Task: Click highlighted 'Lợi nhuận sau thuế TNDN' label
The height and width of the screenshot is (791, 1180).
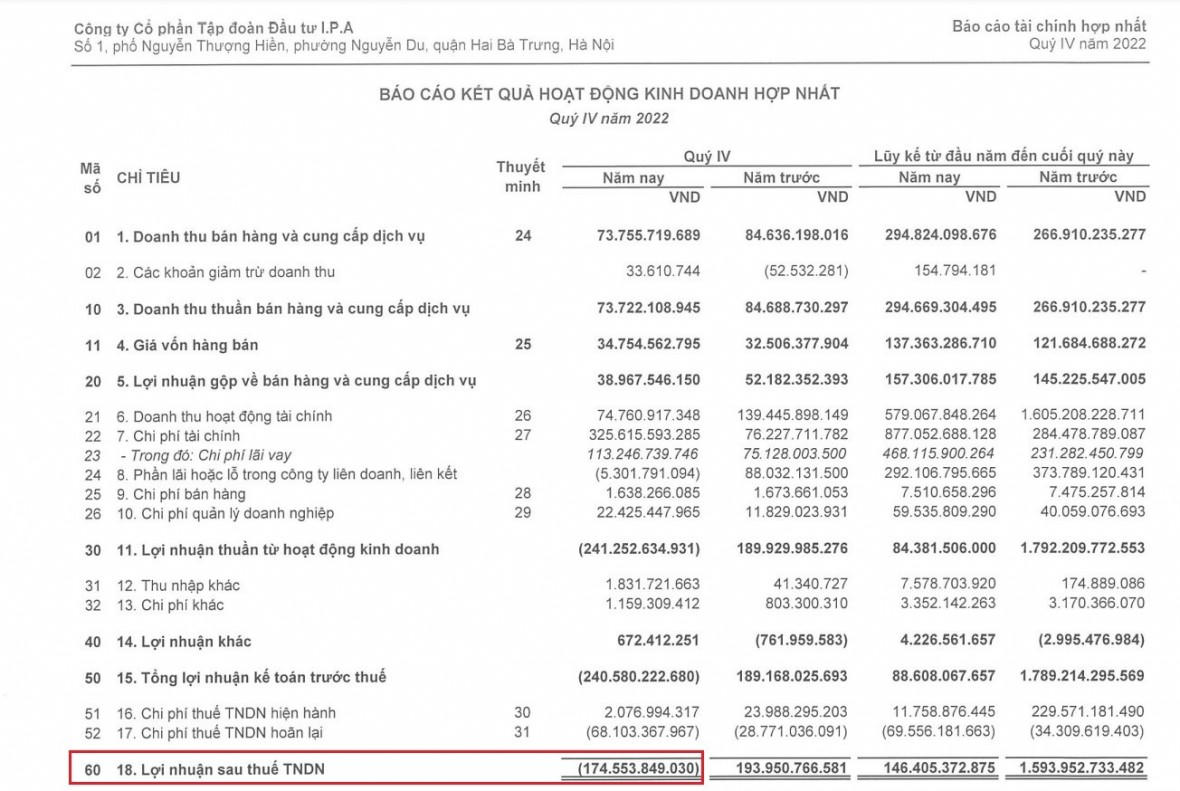Action: [x=220, y=768]
